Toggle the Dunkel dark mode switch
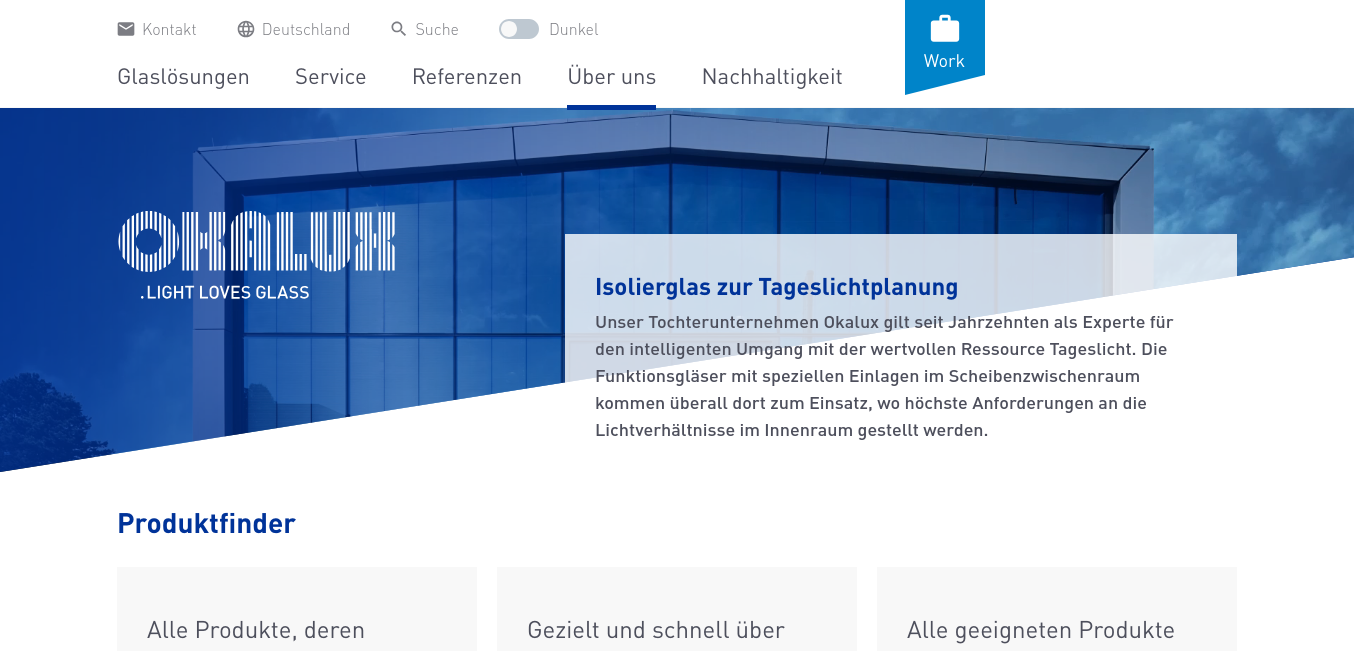This screenshot has height=651, width=1366. [519, 29]
